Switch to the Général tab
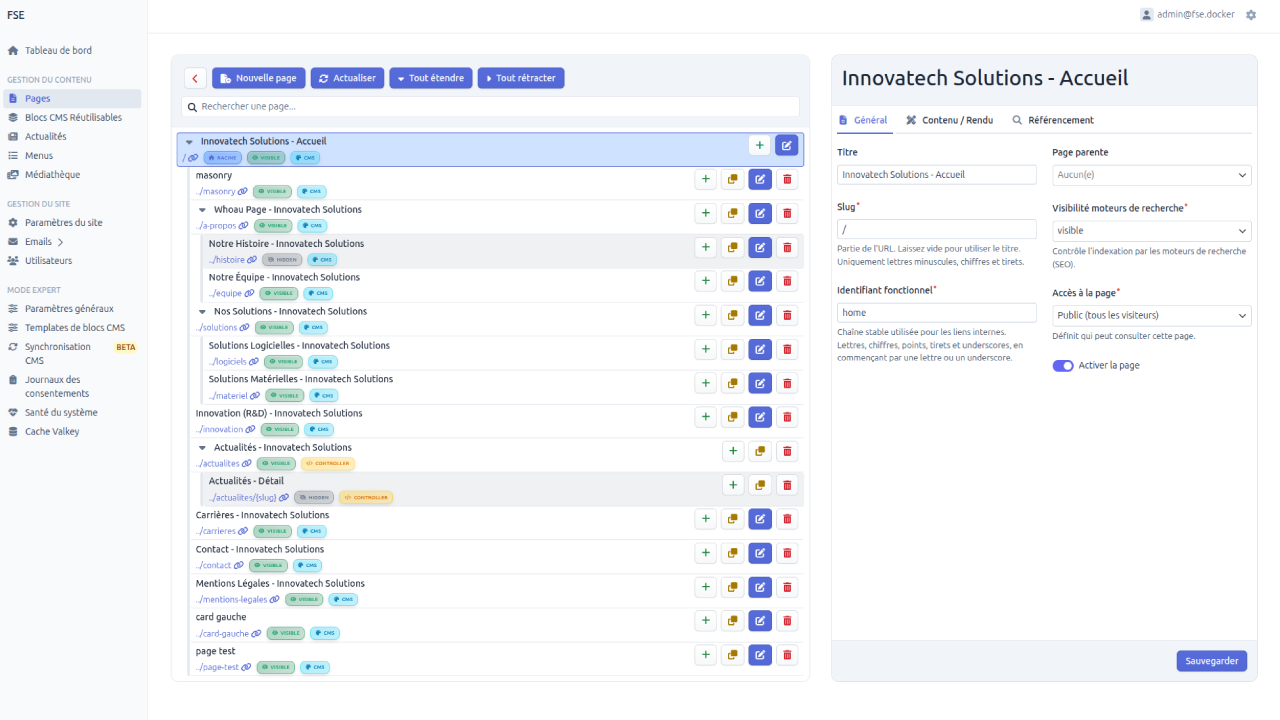Image resolution: width=1280 pixels, height=720 pixels. pyautogui.click(x=863, y=120)
